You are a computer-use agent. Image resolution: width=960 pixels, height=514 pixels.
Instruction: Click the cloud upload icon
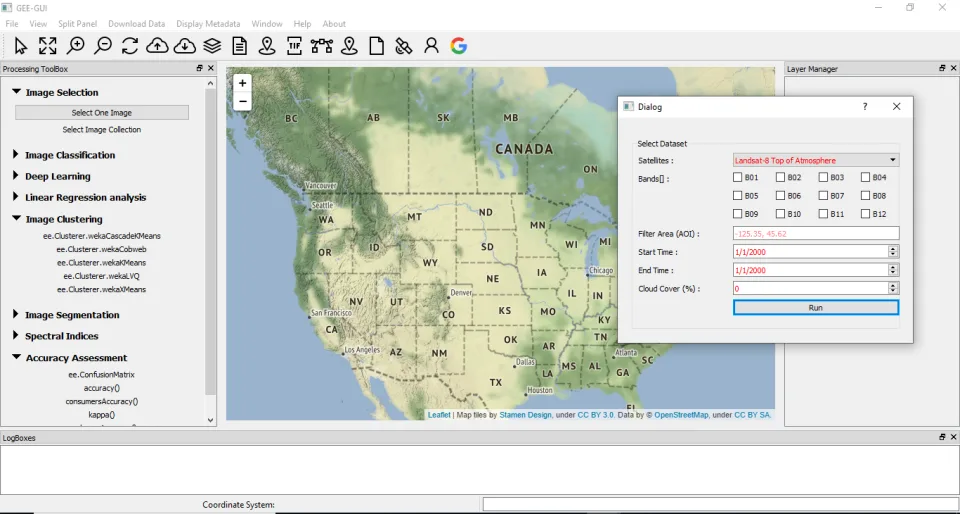coord(157,46)
